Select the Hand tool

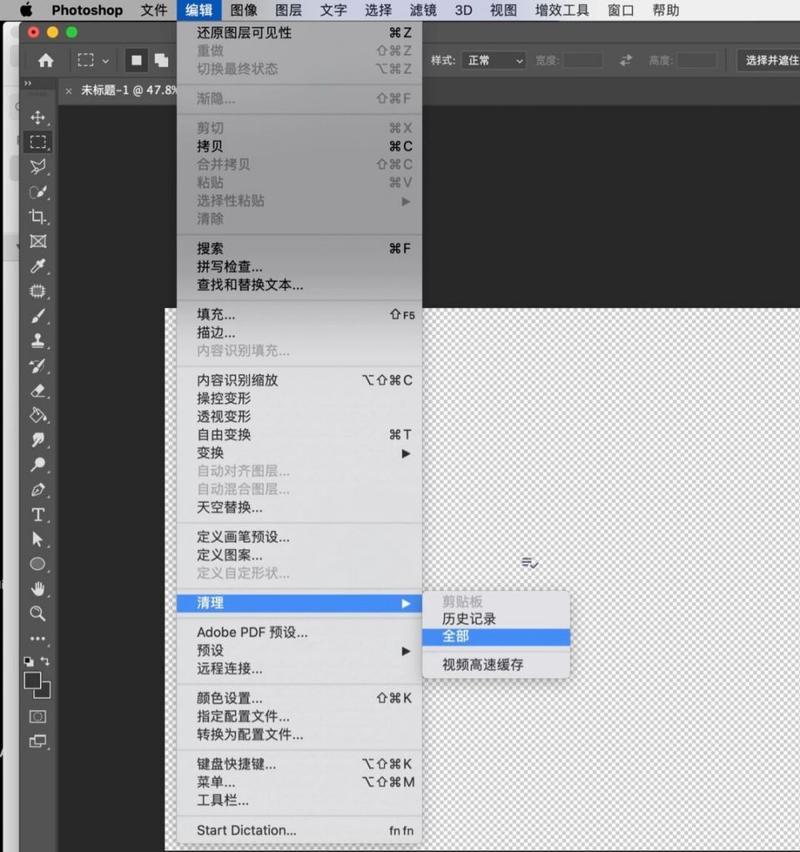[38, 588]
